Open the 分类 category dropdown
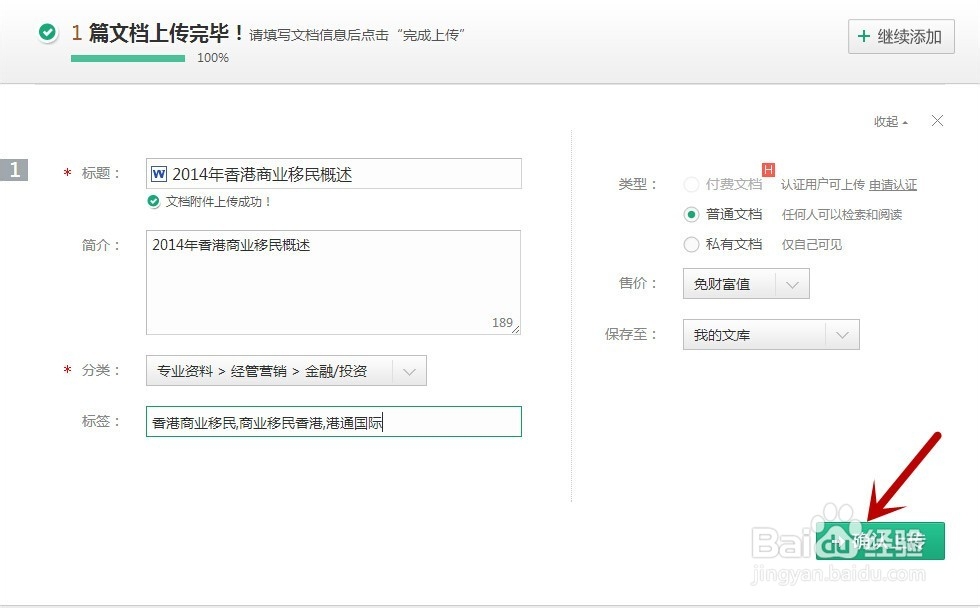 [x=409, y=371]
